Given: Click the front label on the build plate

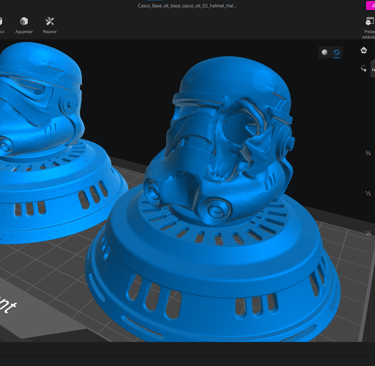Looking at the screenshot, I should (8, 306).
